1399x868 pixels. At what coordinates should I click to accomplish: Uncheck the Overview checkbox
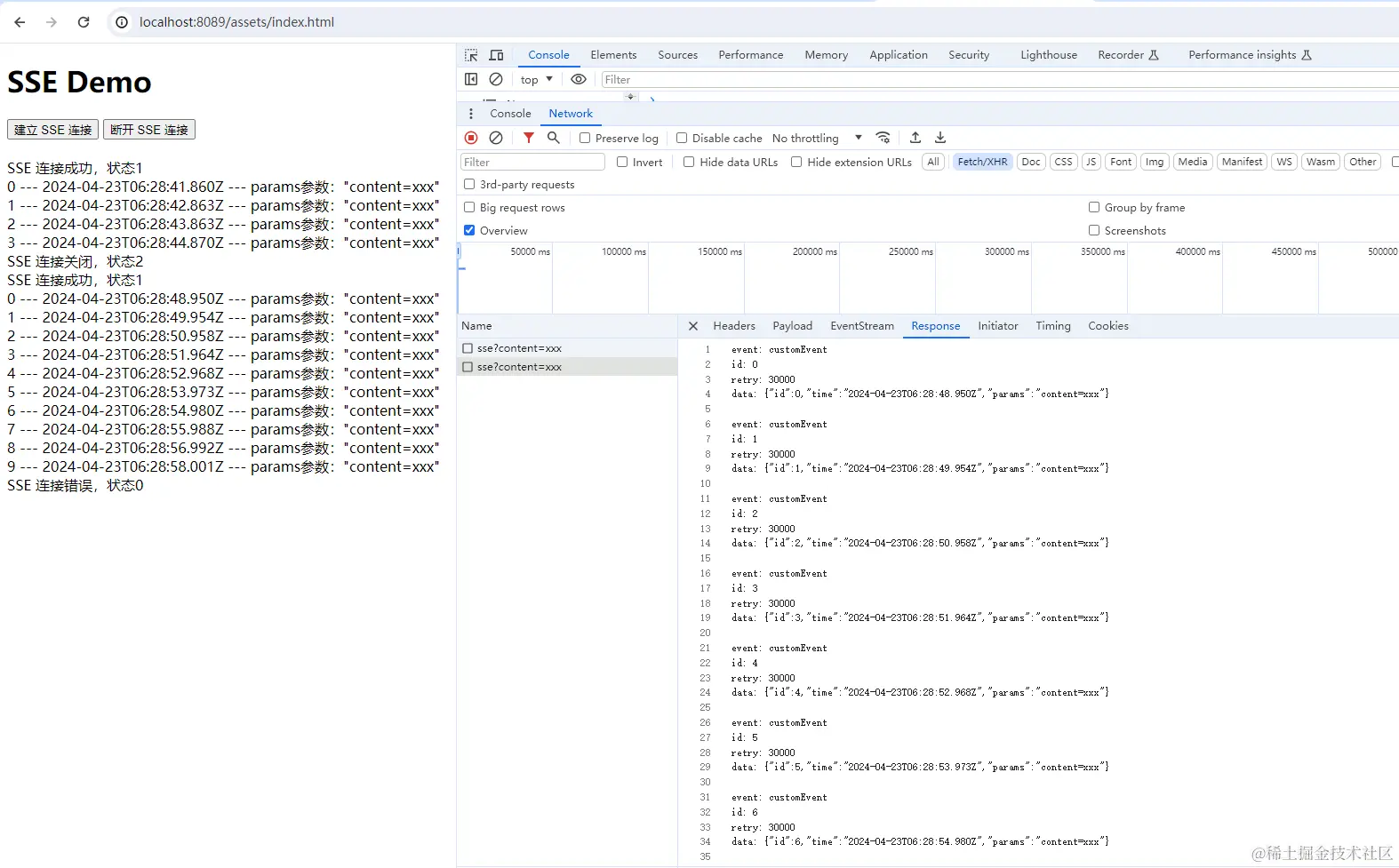click(469, 230)
